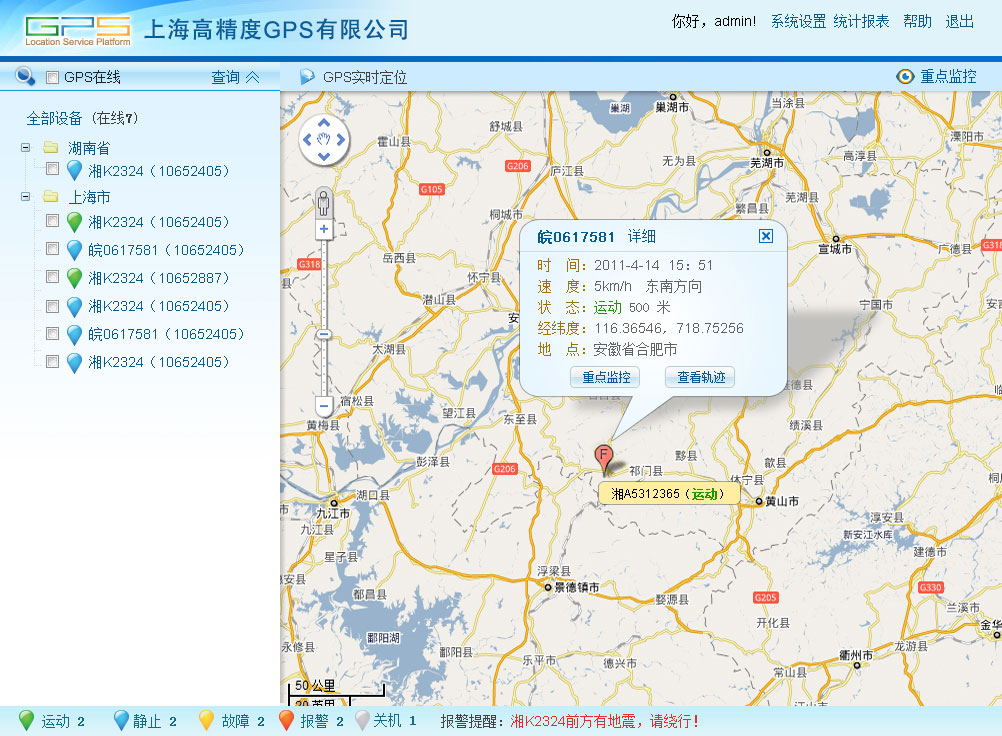Enable the GPS在线 checkbox
Screen dimensions: 1002x736
click(x=52, y=77)
